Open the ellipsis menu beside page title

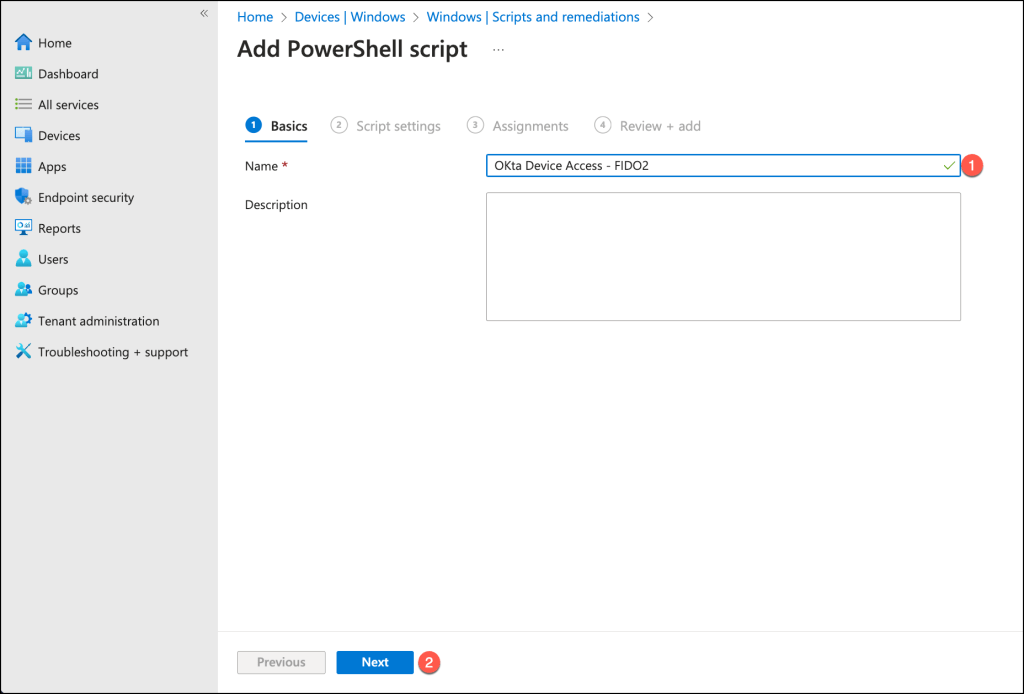point(498,49)
